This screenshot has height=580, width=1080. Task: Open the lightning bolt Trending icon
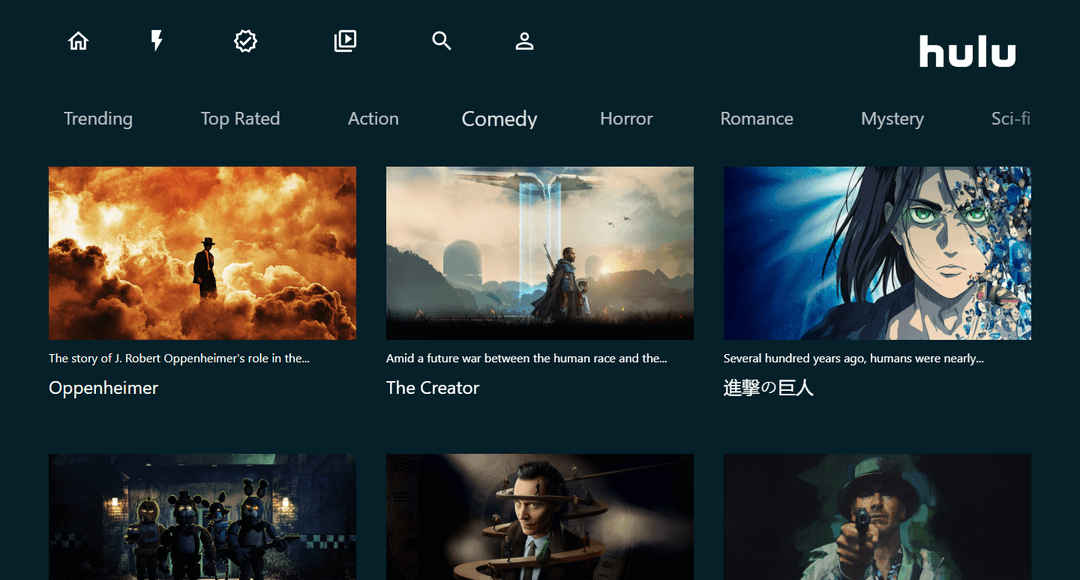[157, 41]
